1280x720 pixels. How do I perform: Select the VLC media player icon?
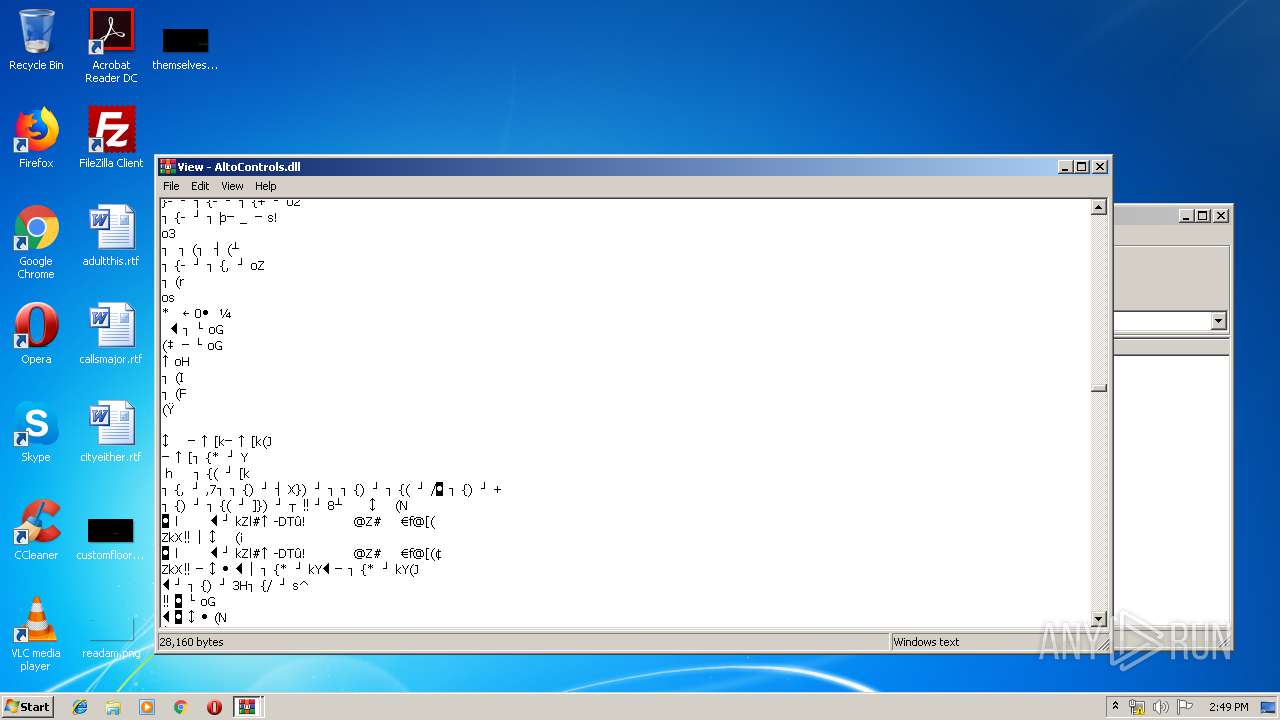(x=36, y=634)
